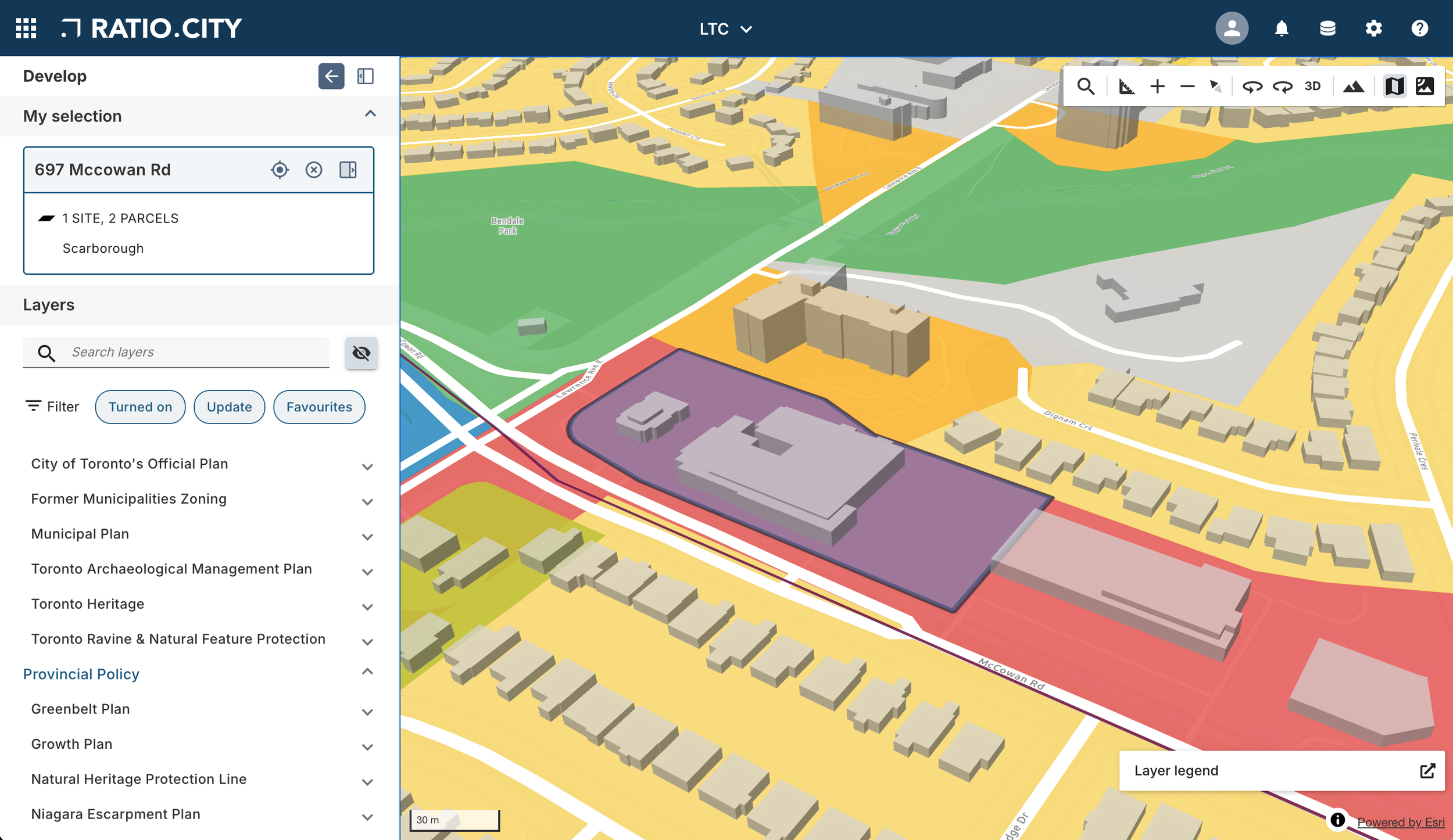Click the terrain elevation icon in the toolbar
This screenshot has width=1453, height=840.
pos(1354,86)
